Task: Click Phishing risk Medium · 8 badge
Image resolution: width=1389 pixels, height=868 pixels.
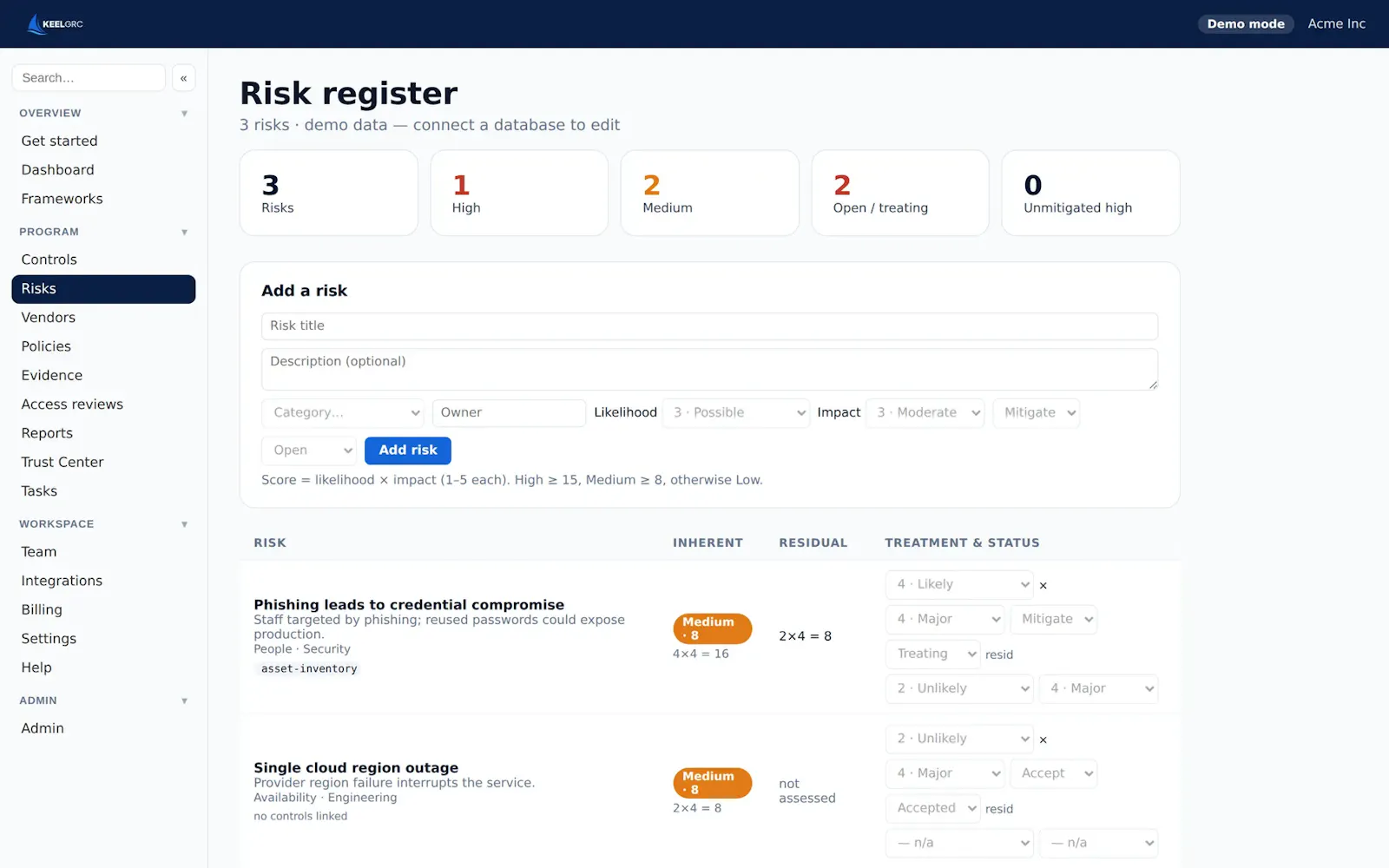Action: click(712, 628)
